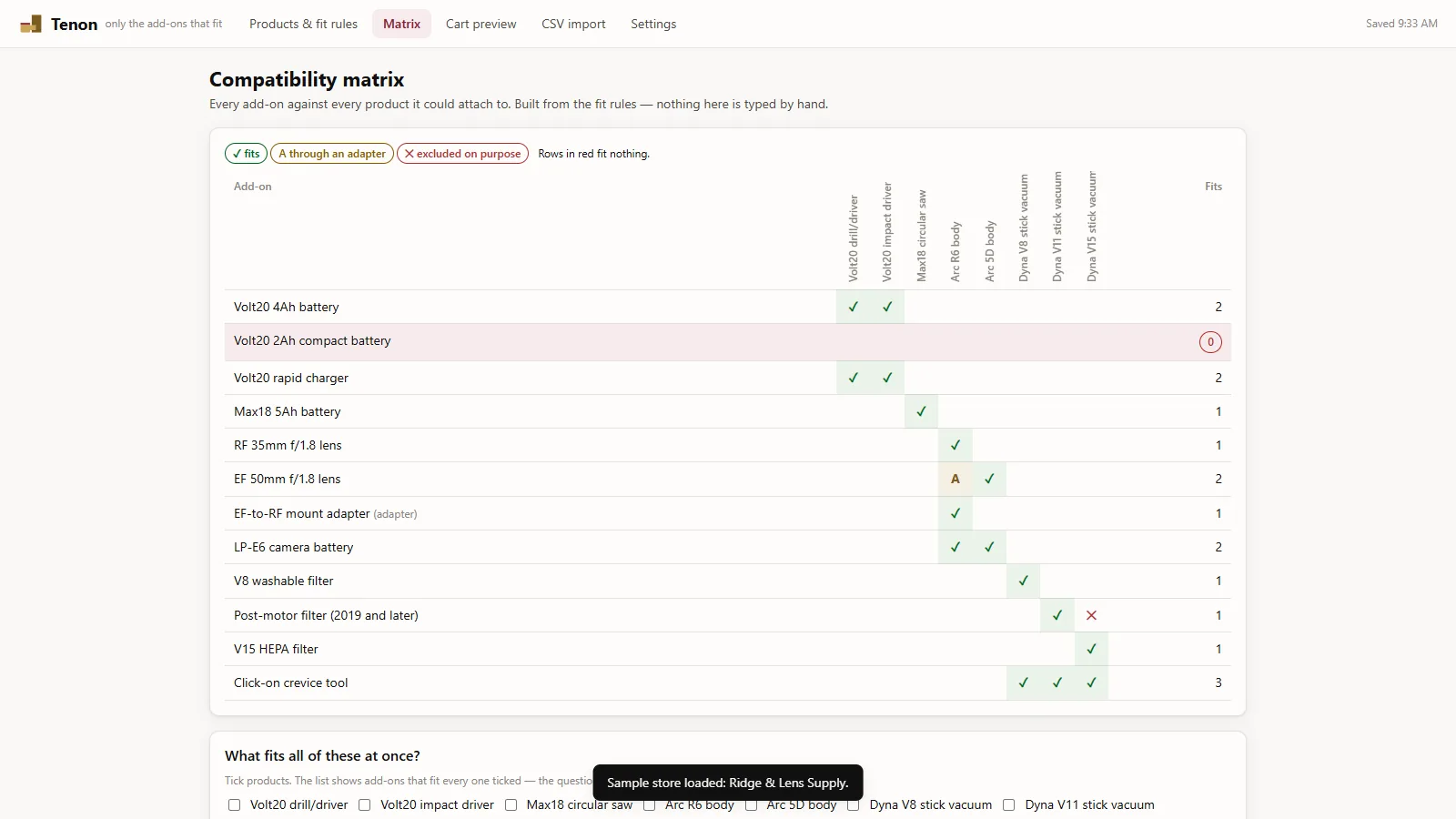Viewport: 1456px width, 819px height.
Task: Tick the Dyna V11 stick vacuum checkbox
Action: (1009, 805)
